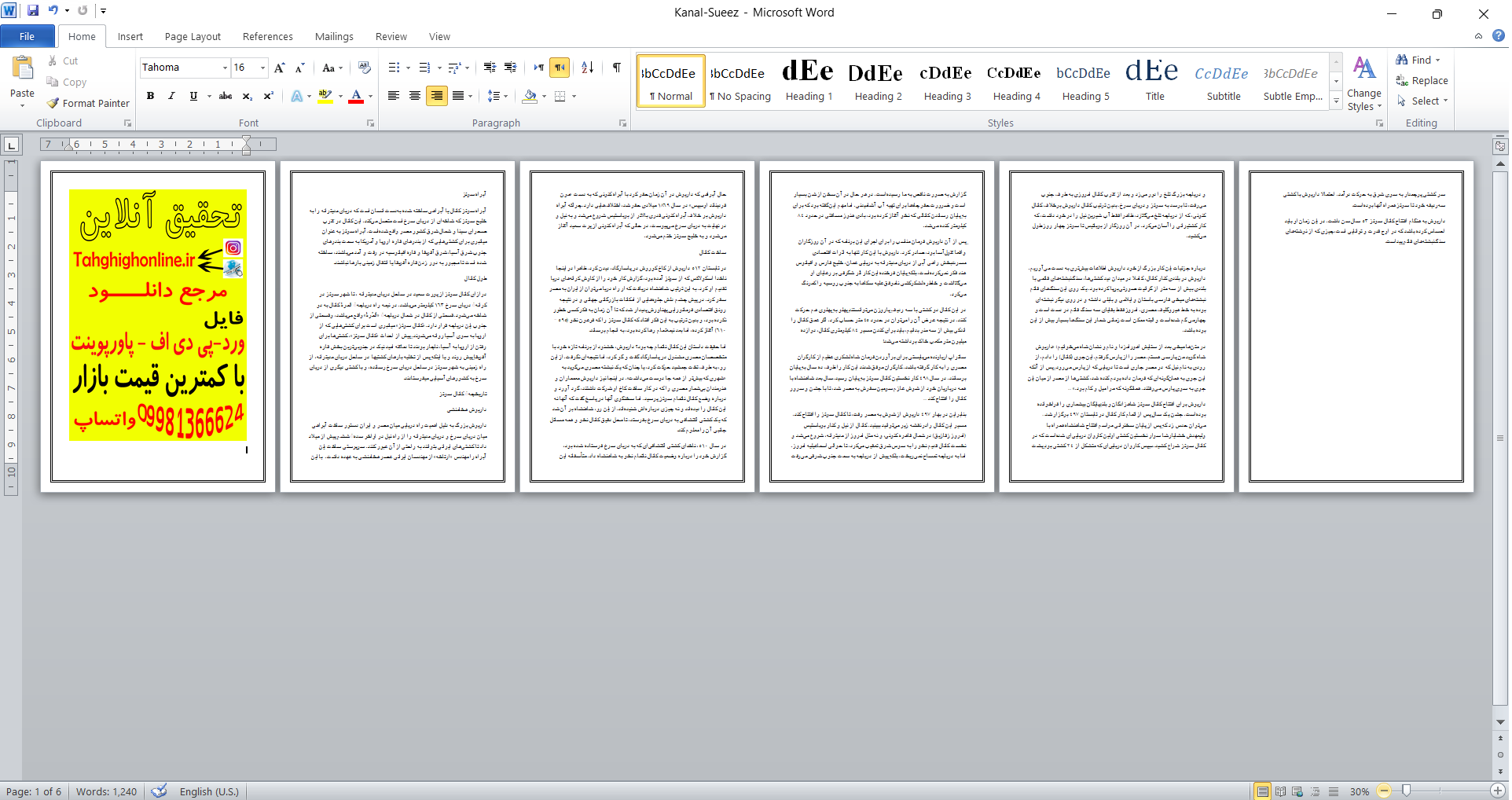Switch to Draft view

click(1334, 791)
